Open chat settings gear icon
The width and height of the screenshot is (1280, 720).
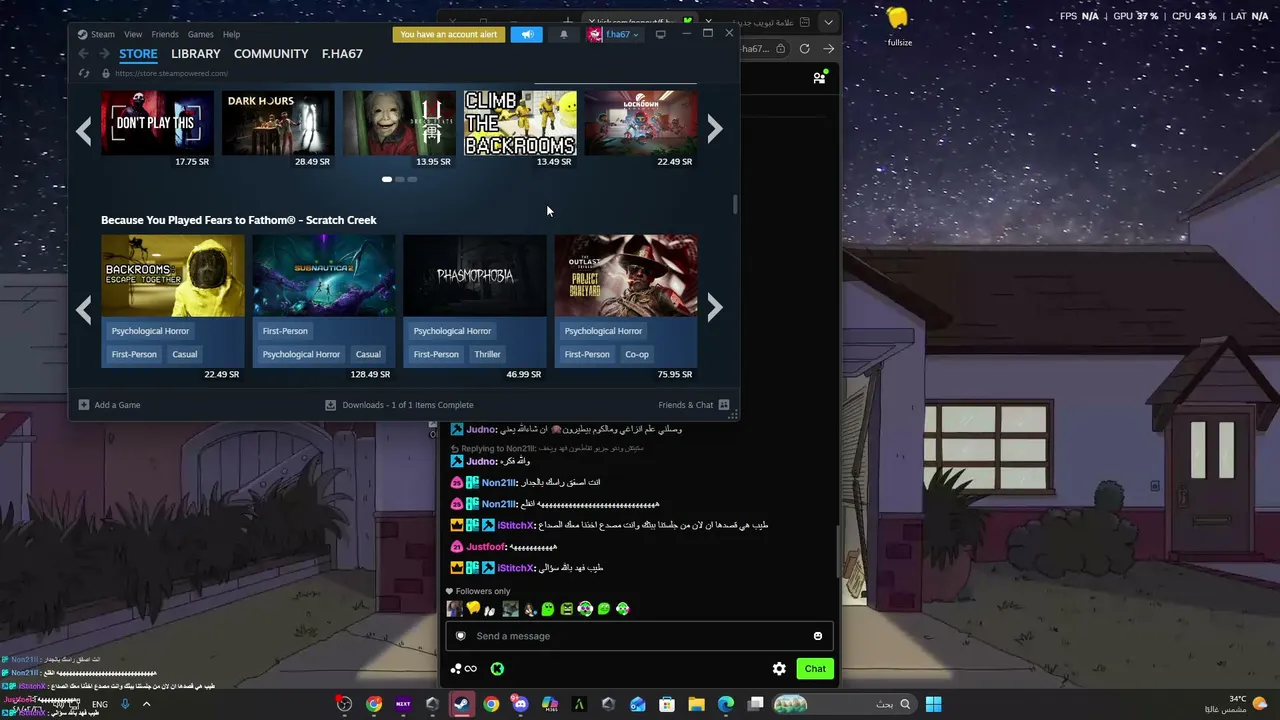779,669
